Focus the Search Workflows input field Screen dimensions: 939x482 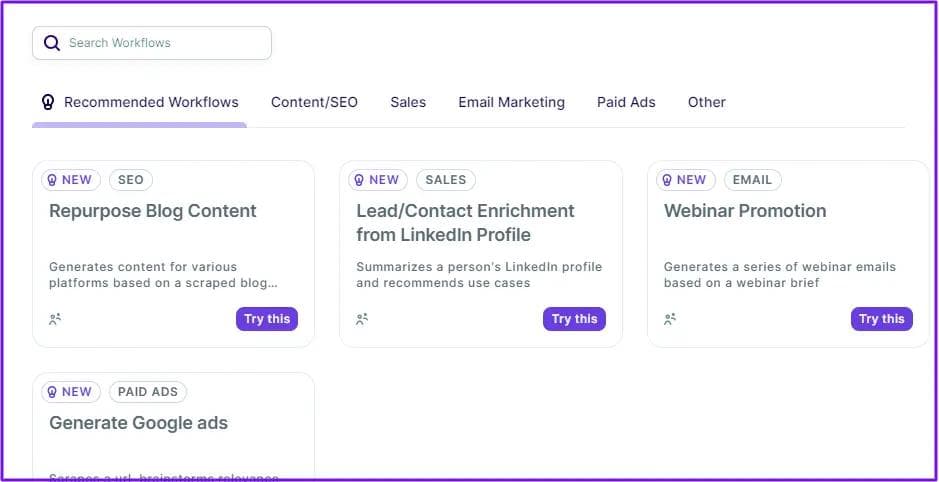[x=165, y=43]
